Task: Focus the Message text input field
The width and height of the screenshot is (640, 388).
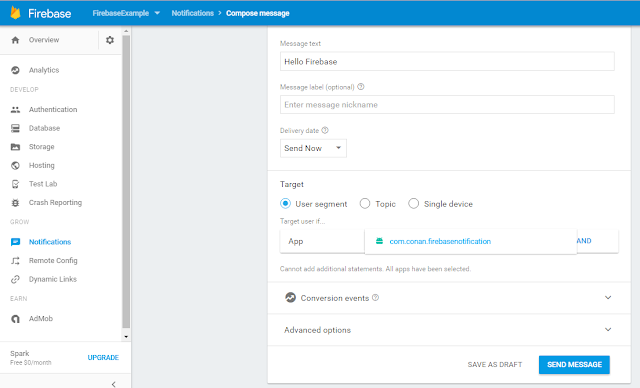Action: 447,61
